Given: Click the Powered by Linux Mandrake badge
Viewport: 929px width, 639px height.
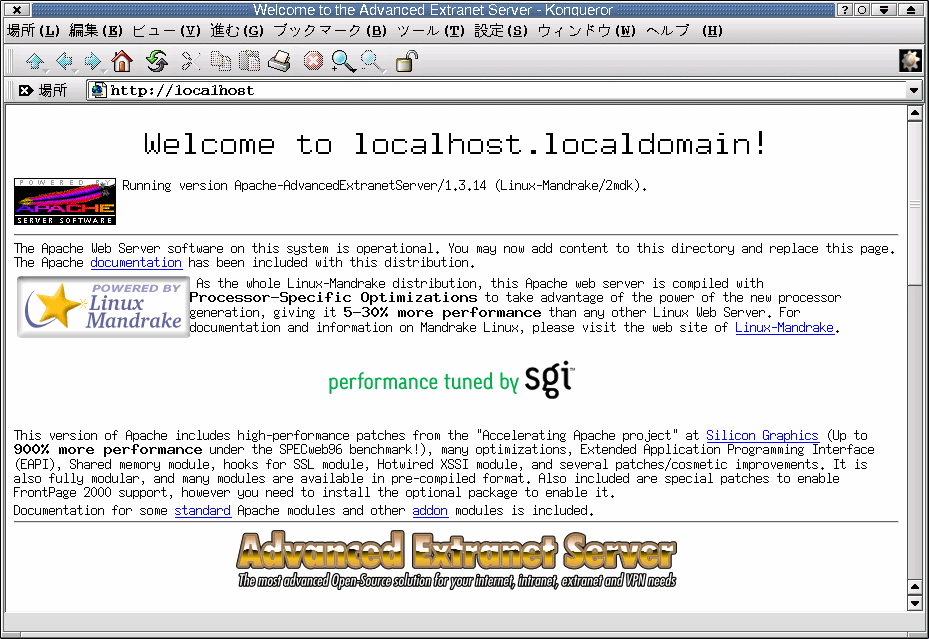Looking at the screenshot, I should [103, 307].
